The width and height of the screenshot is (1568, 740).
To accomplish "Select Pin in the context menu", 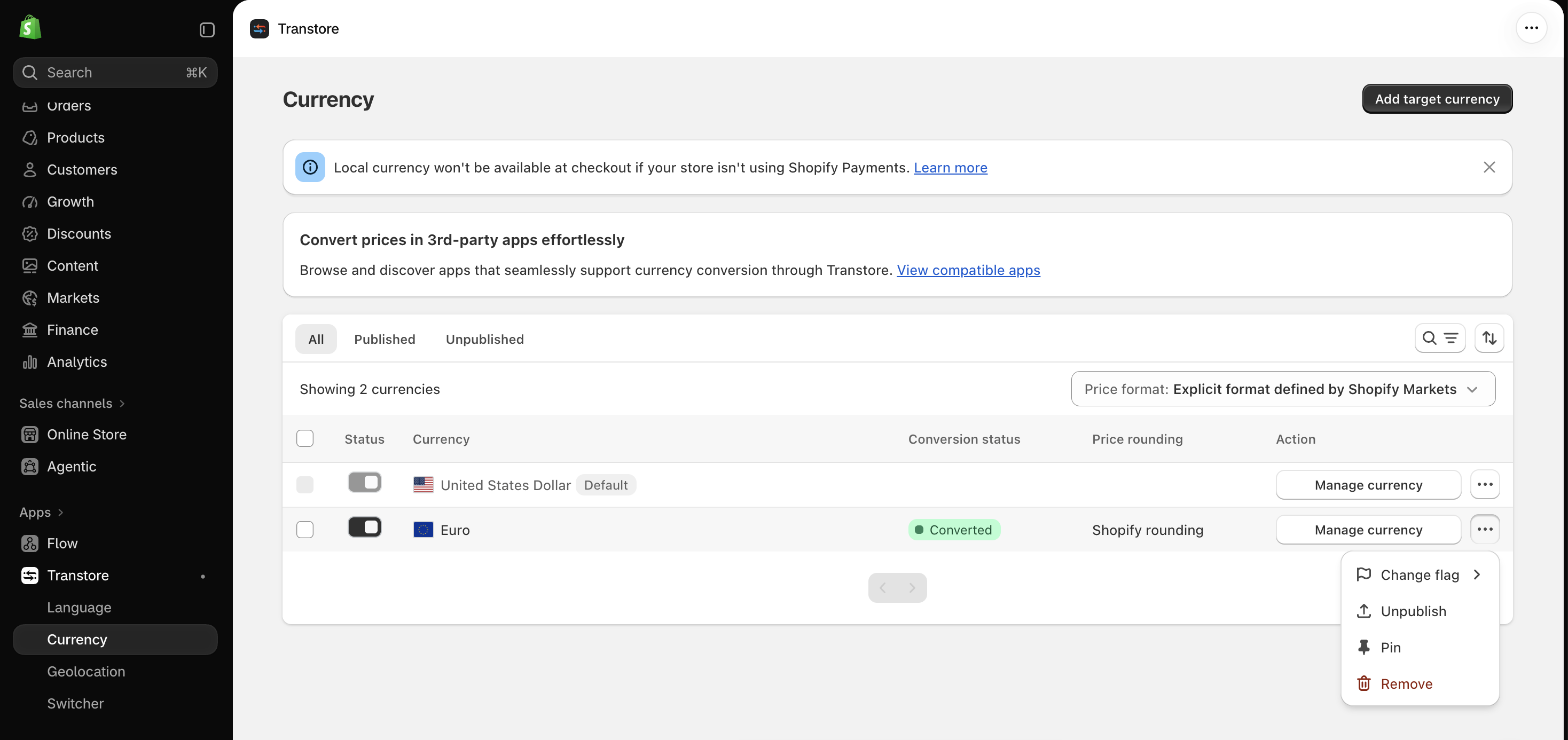I will 1420,648.
